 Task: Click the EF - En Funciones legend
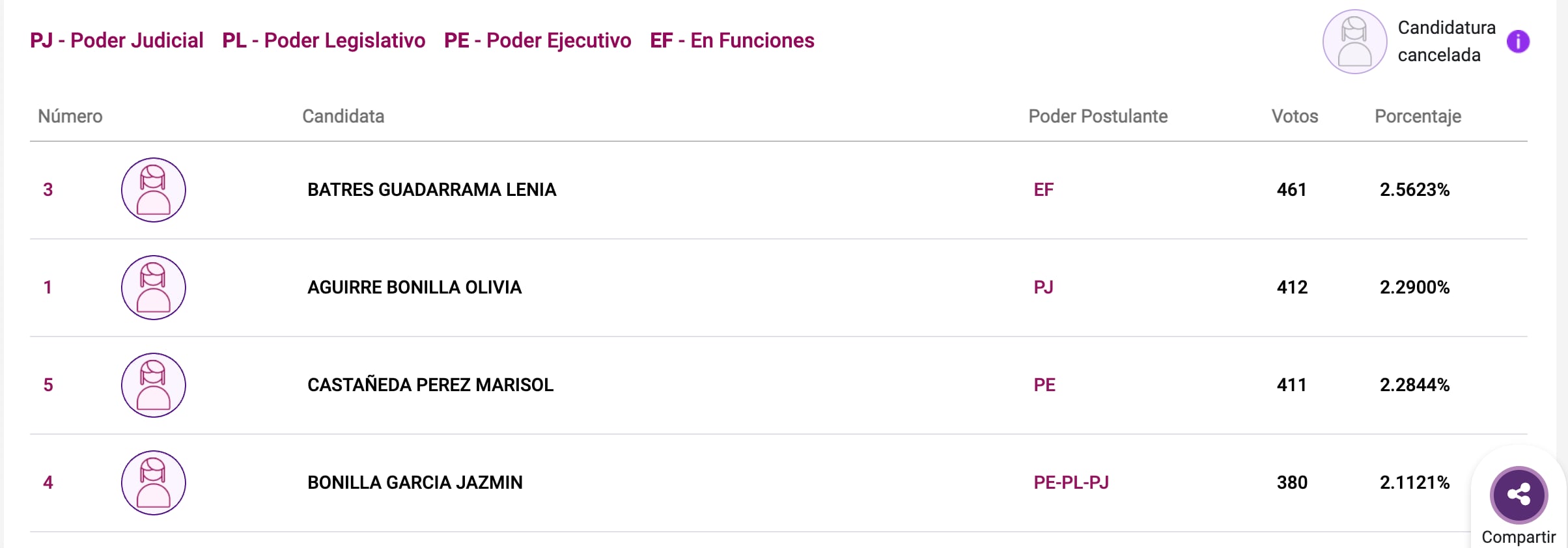pos(732,40)
